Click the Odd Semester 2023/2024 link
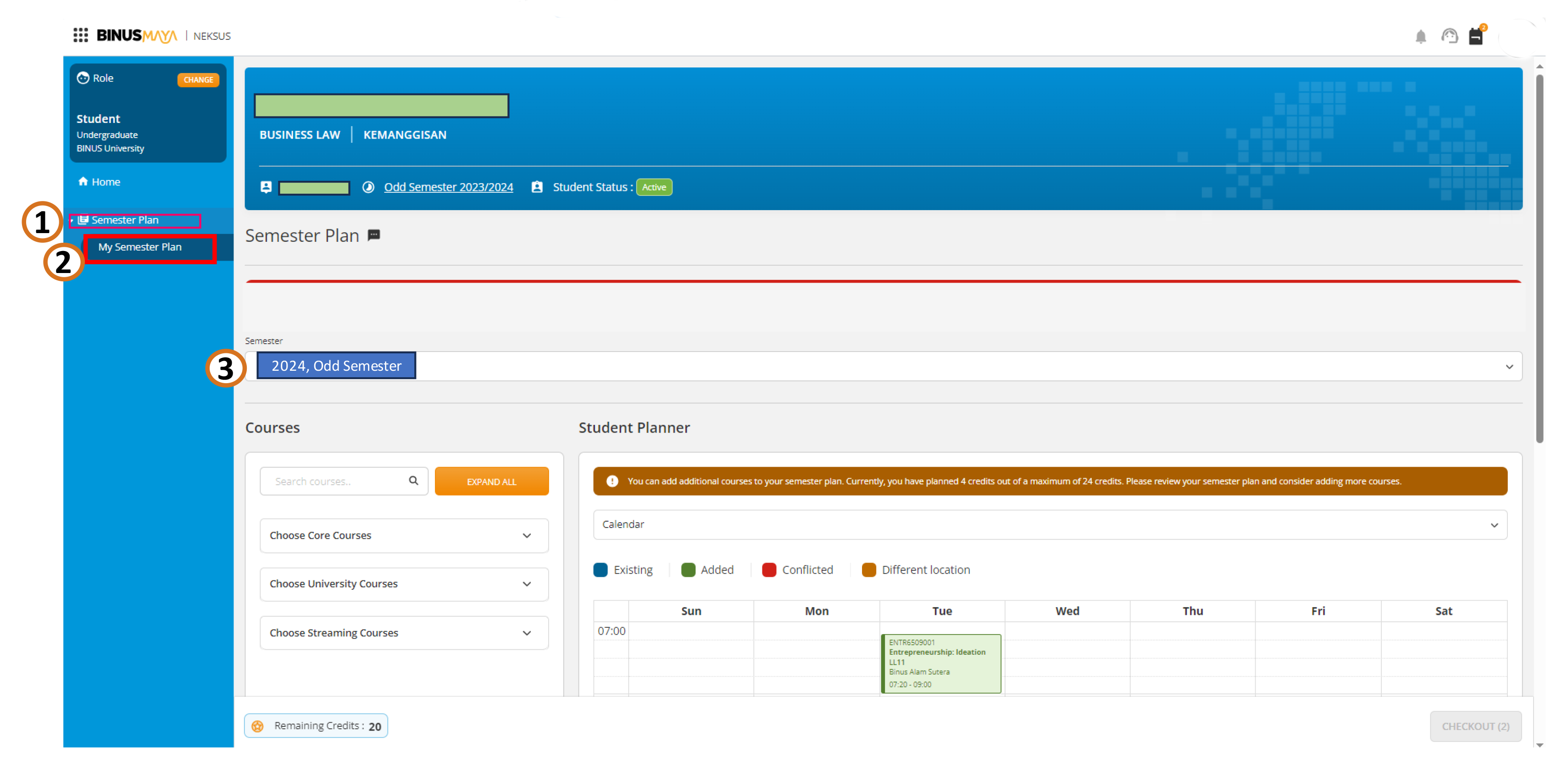 (448, 188)
